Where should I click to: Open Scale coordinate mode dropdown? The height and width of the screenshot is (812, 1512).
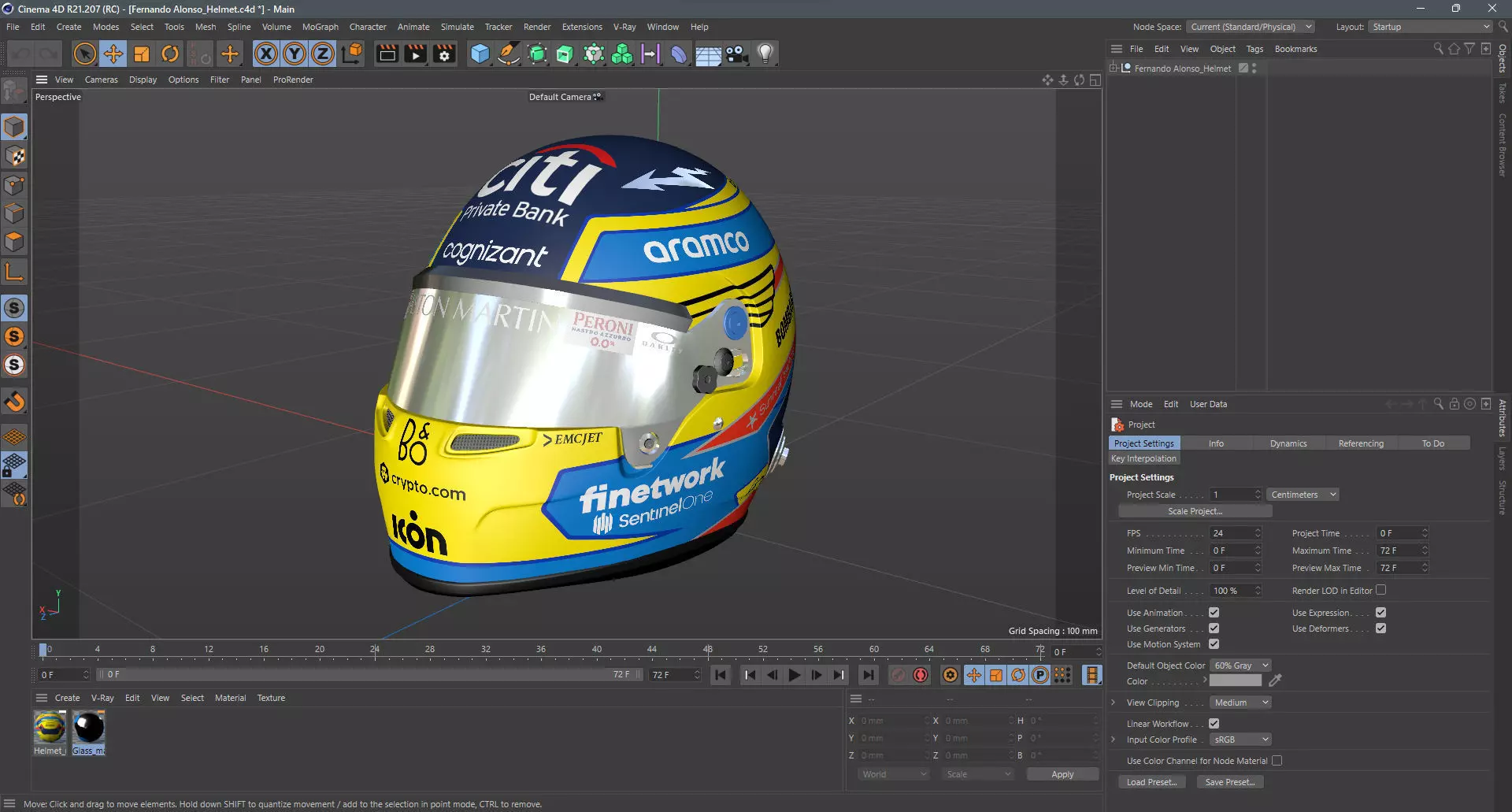coord(977,774)
